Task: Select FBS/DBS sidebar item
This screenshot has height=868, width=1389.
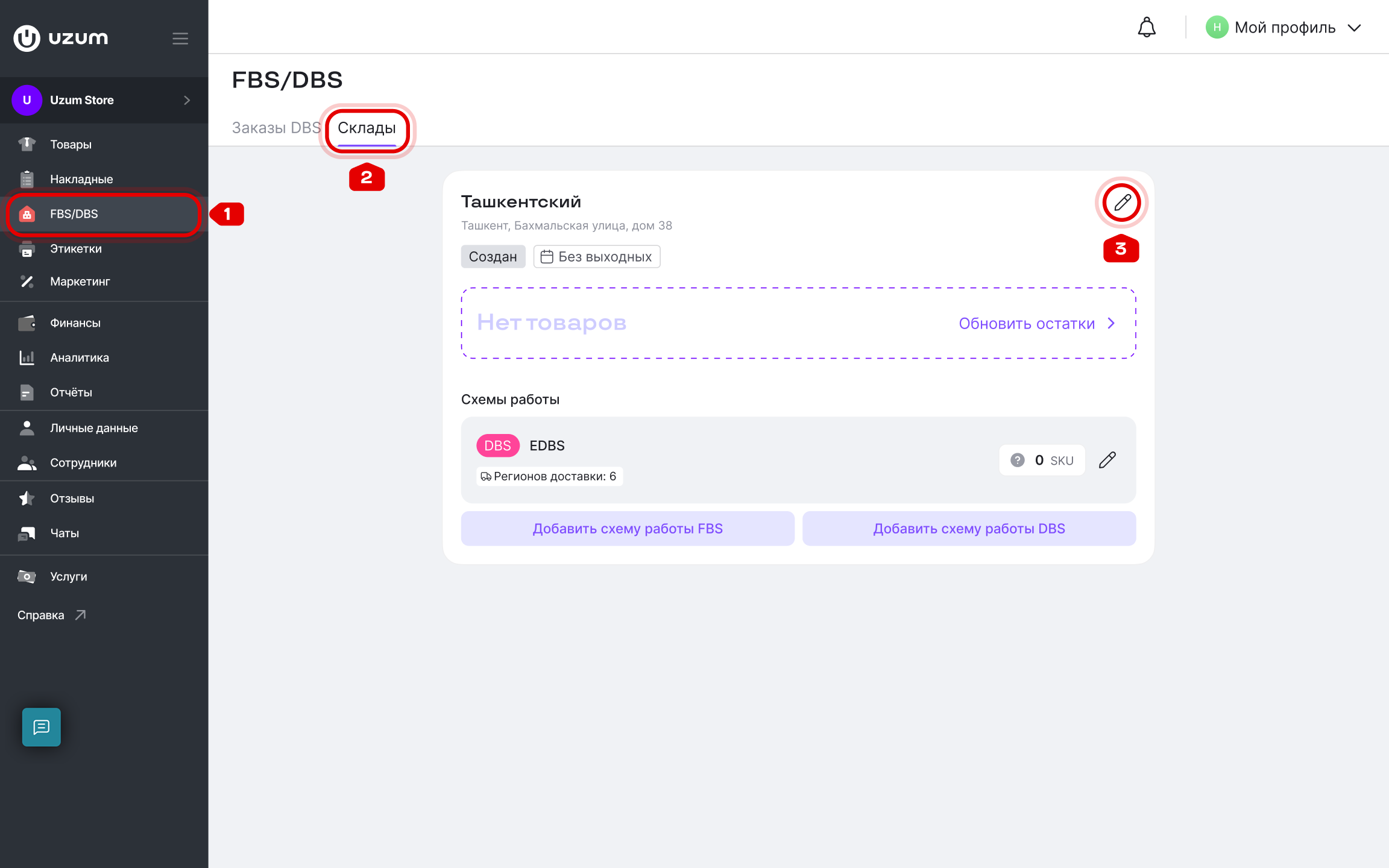Action: (104, 214)
